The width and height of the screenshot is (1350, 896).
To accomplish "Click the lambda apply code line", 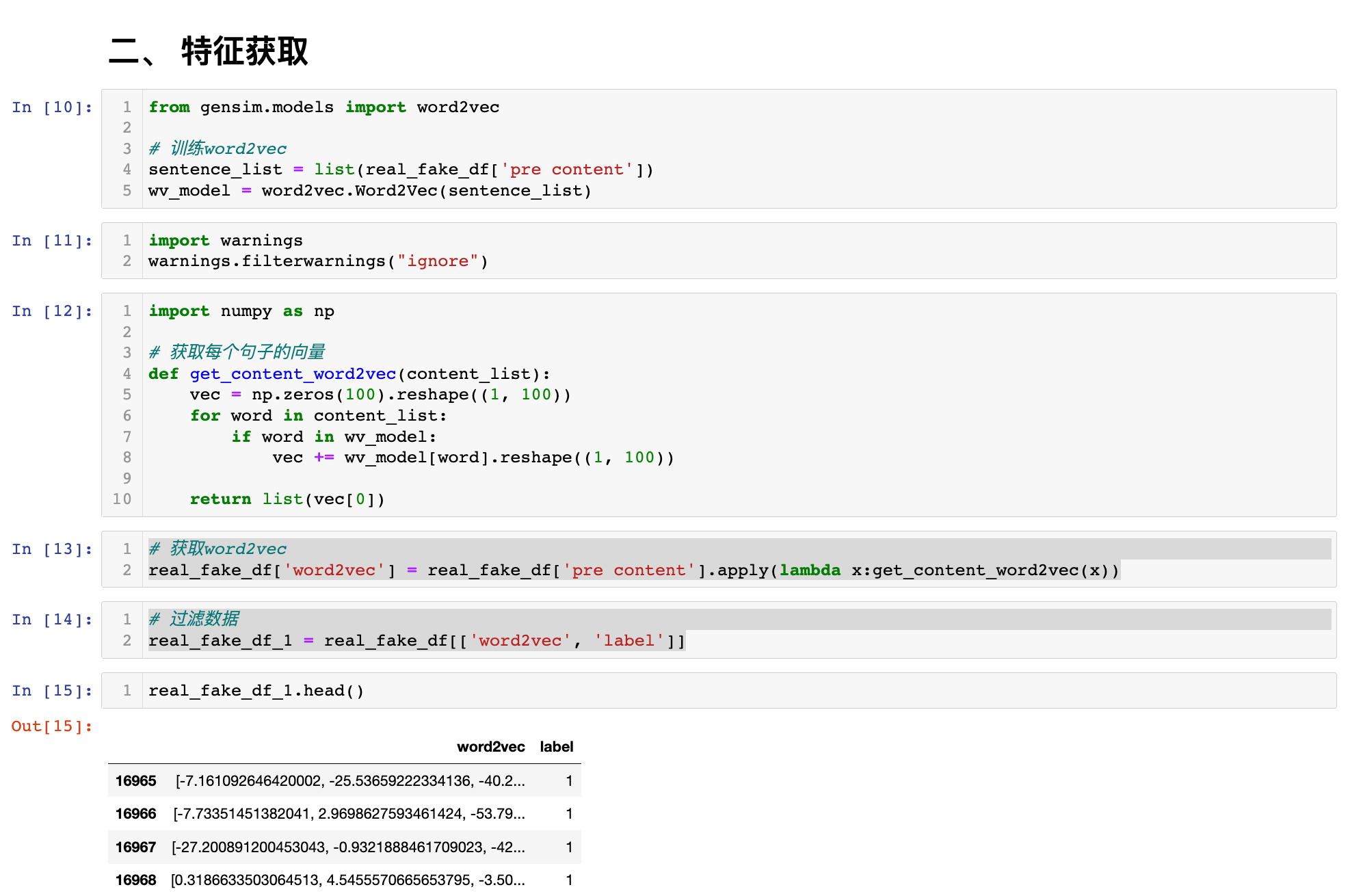I will pyautogui.click(x=633, y=570).
